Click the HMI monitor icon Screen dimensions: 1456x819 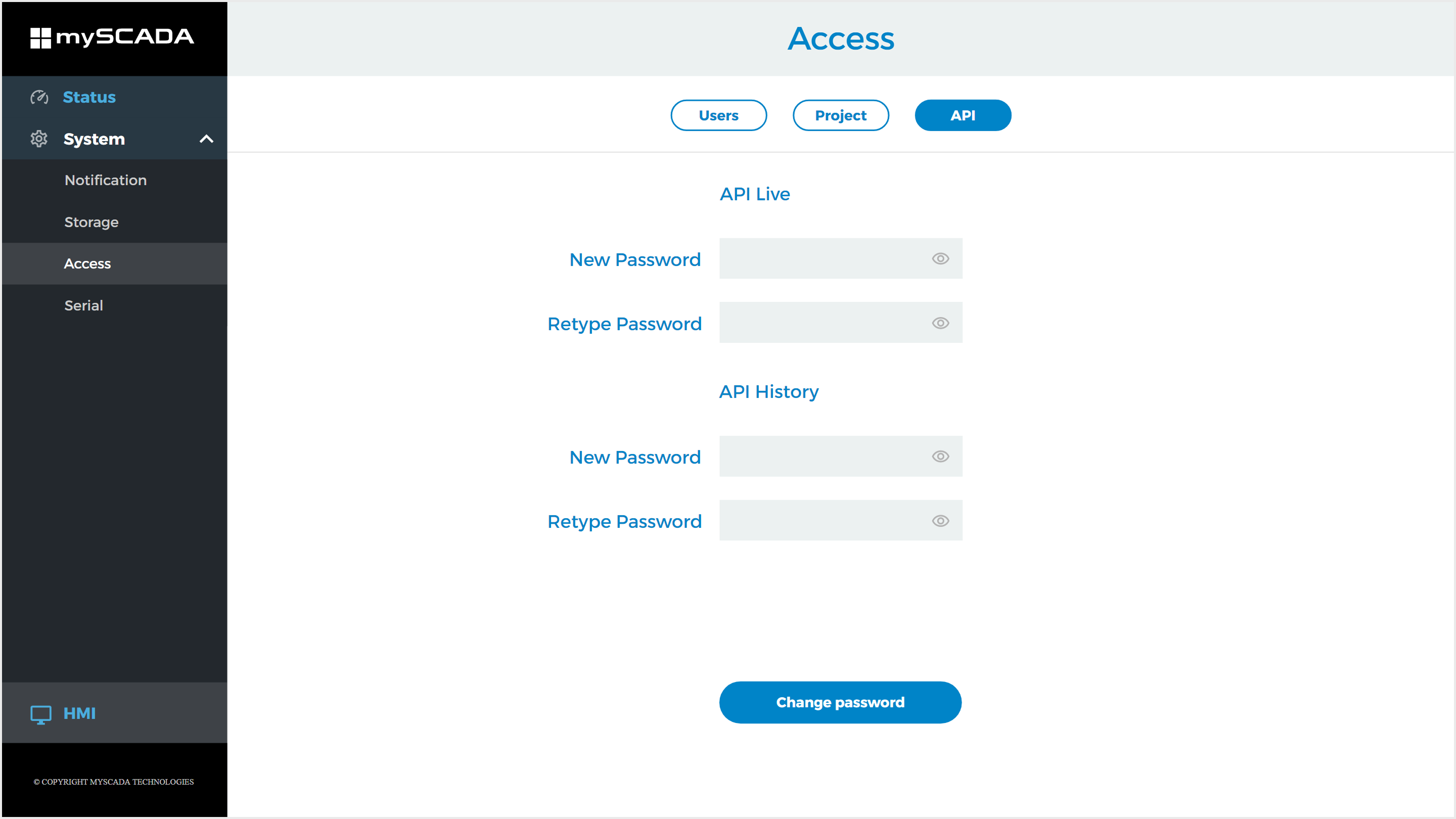[40, 714]
